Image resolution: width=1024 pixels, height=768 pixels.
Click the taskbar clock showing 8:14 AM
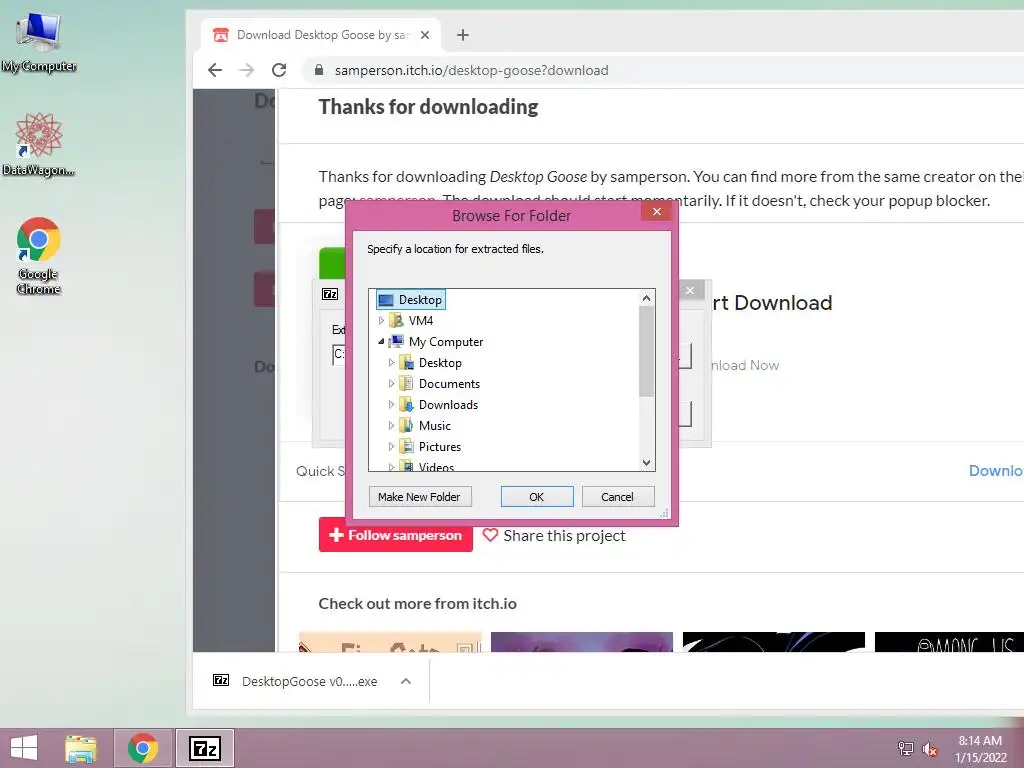[980, 749]
